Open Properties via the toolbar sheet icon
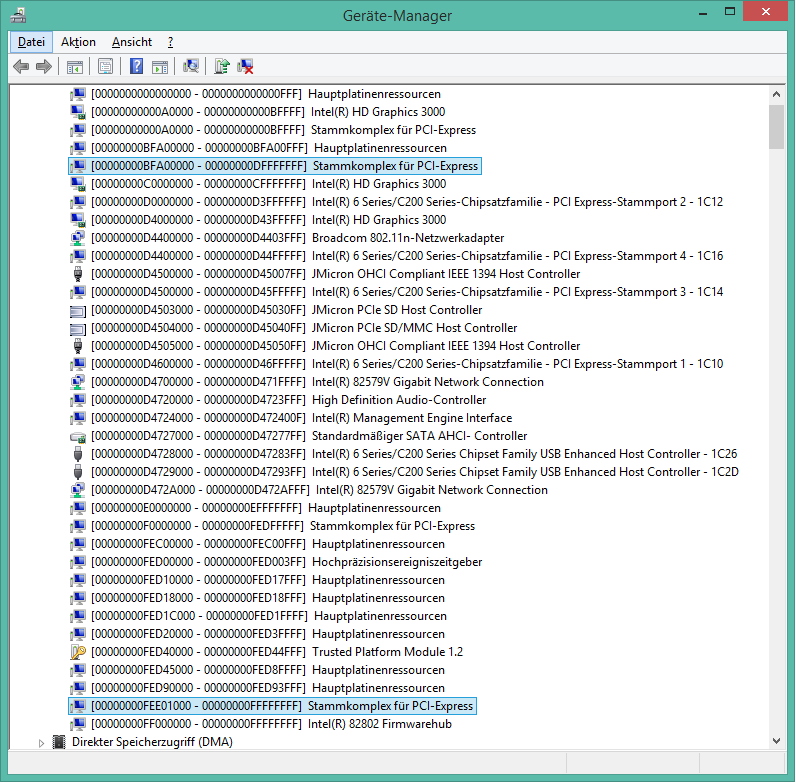The width and height of the screenshot is (796, 783). tap(105, 67)
